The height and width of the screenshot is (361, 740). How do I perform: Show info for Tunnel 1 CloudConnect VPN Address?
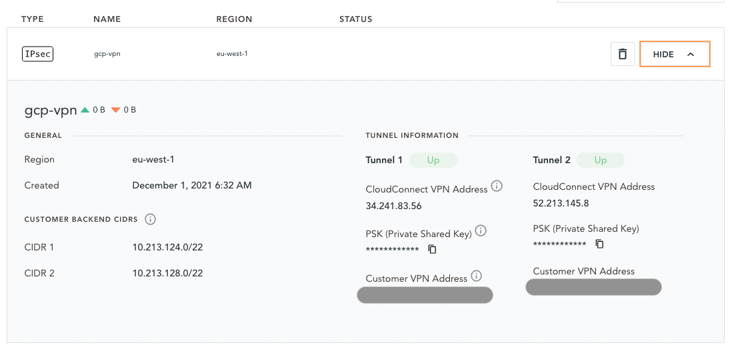point(496,186)
